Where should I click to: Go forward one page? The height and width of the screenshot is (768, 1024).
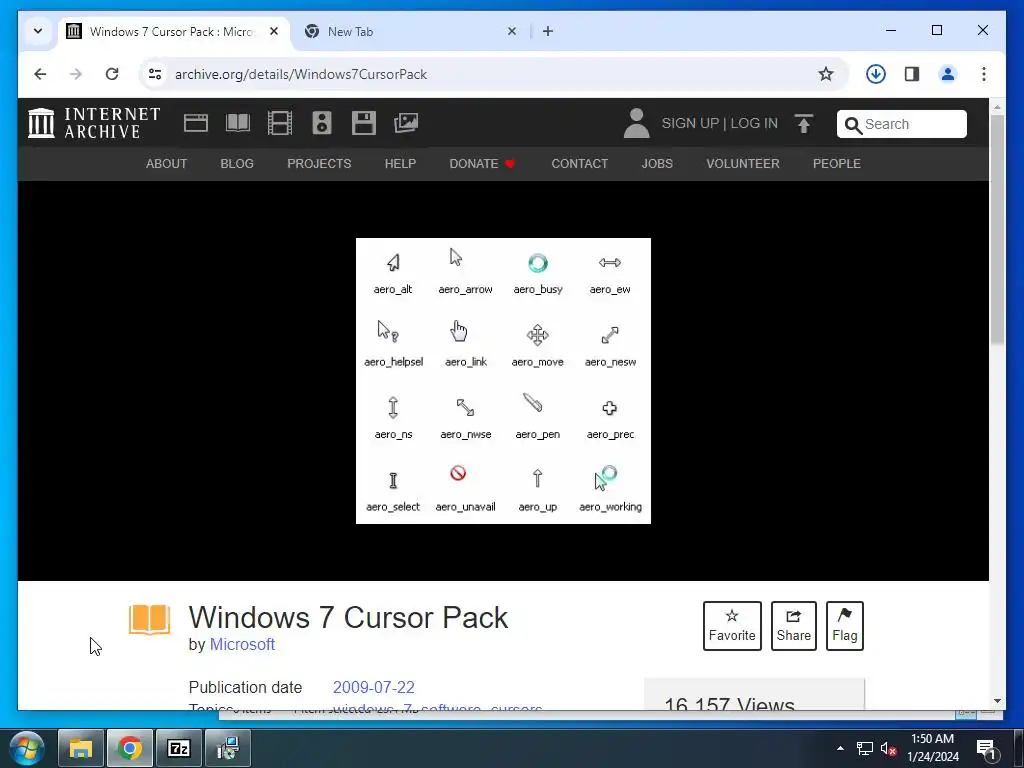tap(76, 74)
